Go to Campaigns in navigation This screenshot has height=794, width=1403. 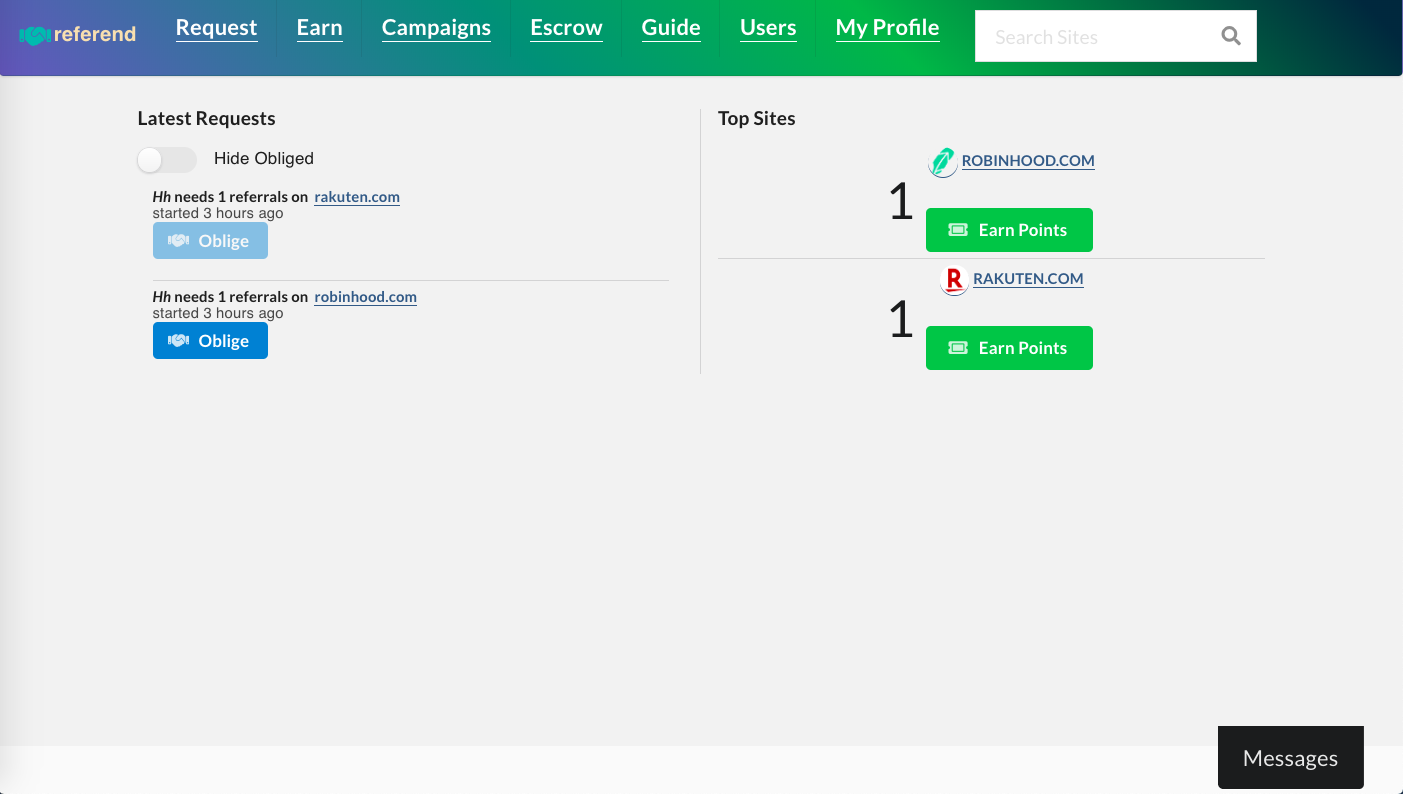436,28
